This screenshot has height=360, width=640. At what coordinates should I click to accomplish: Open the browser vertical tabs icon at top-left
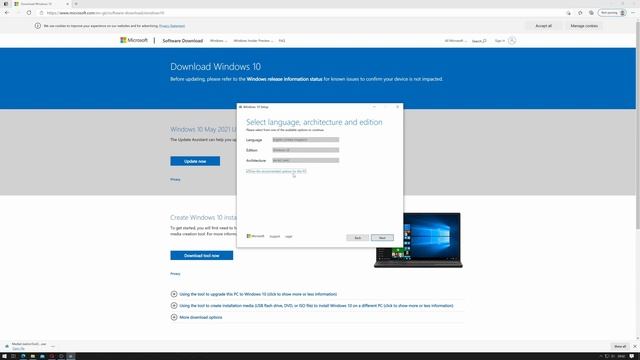click(x=6, y=4)
